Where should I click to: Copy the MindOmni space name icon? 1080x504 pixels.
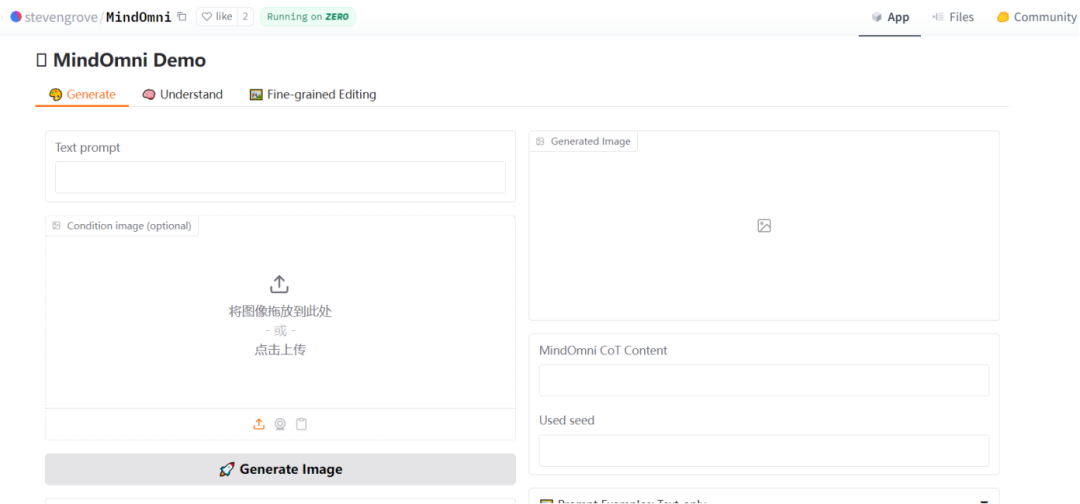182,17
